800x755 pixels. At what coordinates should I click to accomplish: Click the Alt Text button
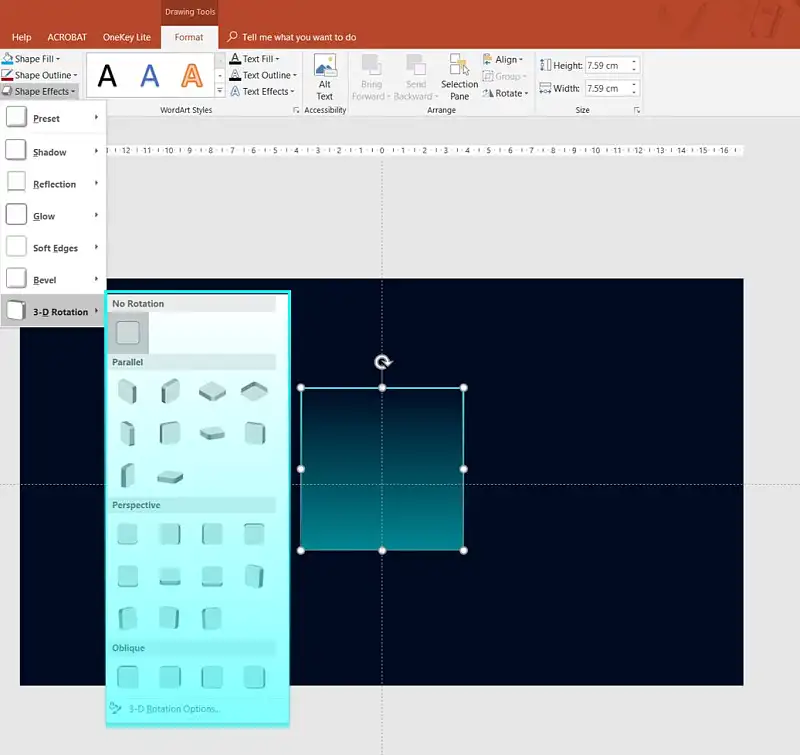tap(324, 78)
